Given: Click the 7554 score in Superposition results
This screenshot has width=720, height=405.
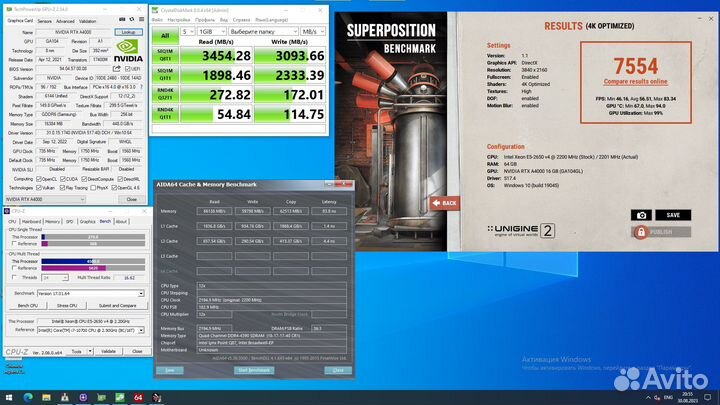Looking at the screenshot, I should click(x=636, y=66).
